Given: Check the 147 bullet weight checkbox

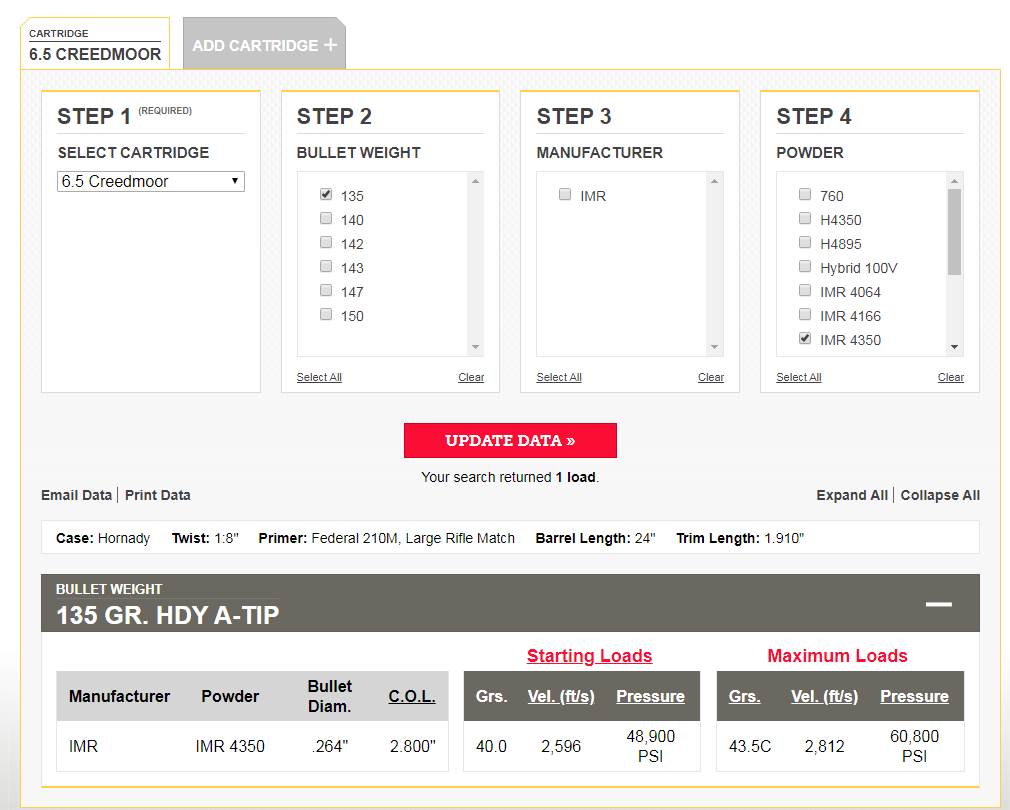Looking at the screenshot, I should (x=326, y=290).
